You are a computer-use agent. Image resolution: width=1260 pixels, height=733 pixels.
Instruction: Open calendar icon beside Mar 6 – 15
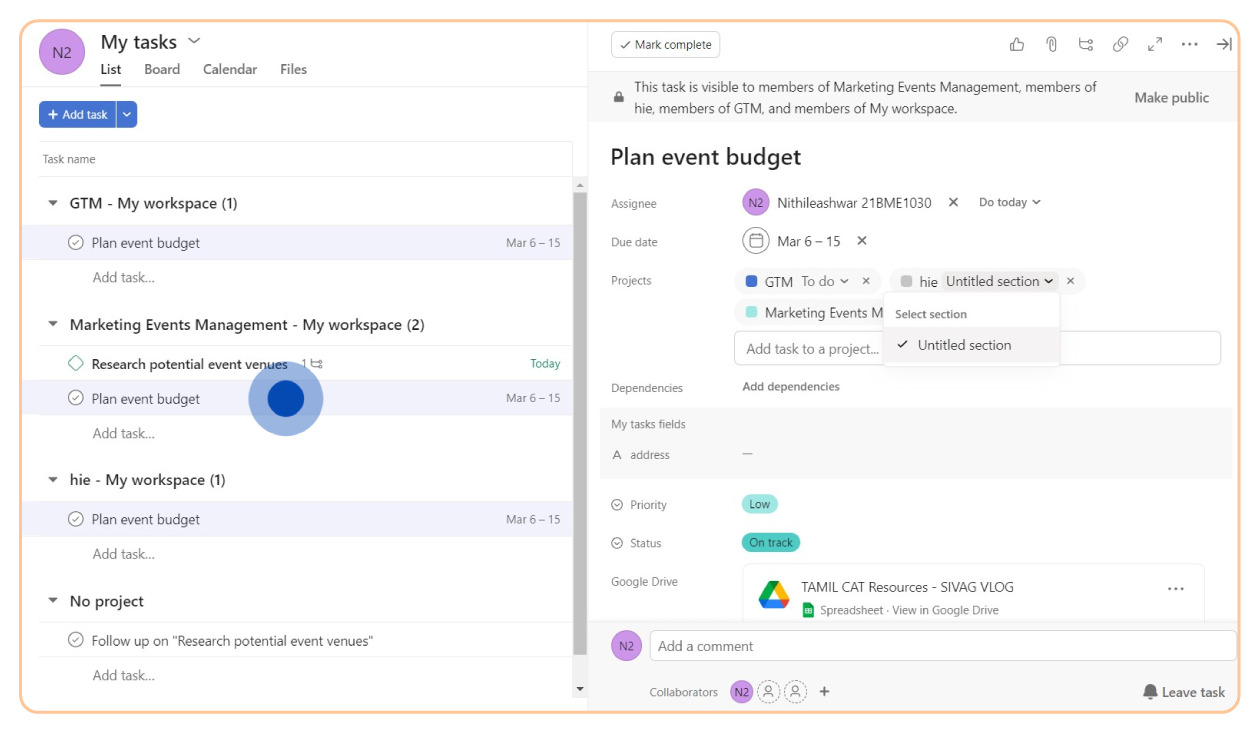click(x=756, y=241)
